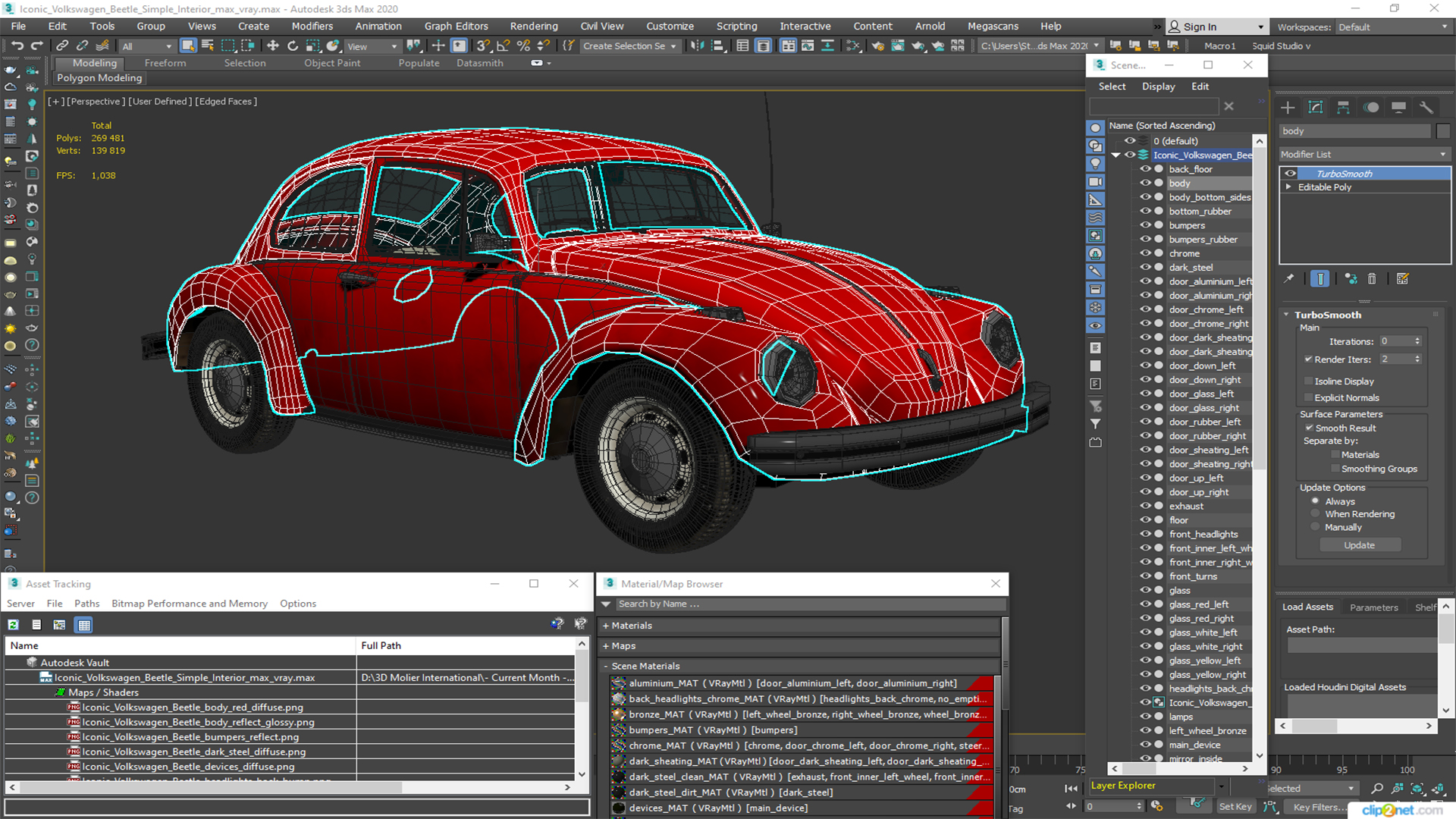This screenshot has height=819, width=1456.
Task: Hide the bumpers layer object eye
Action: (x=1145, y=225)
